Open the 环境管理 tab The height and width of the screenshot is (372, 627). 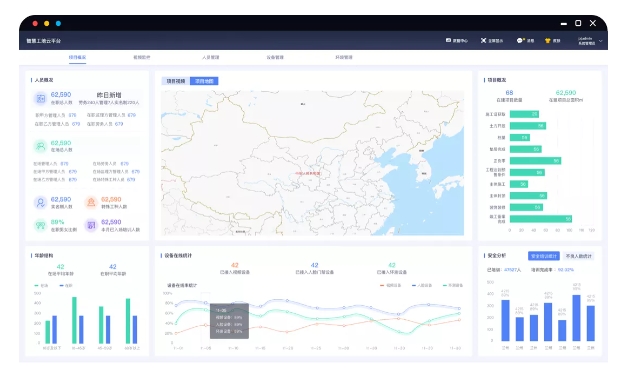click(x=344, y=57)
